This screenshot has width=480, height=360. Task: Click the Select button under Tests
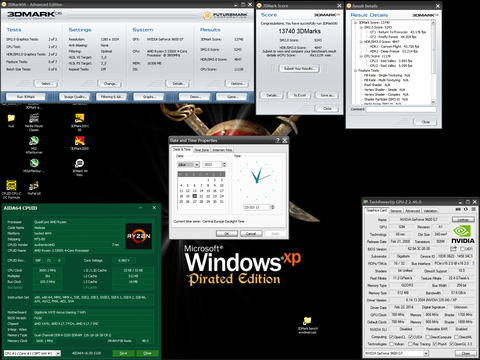pos(46,83)
